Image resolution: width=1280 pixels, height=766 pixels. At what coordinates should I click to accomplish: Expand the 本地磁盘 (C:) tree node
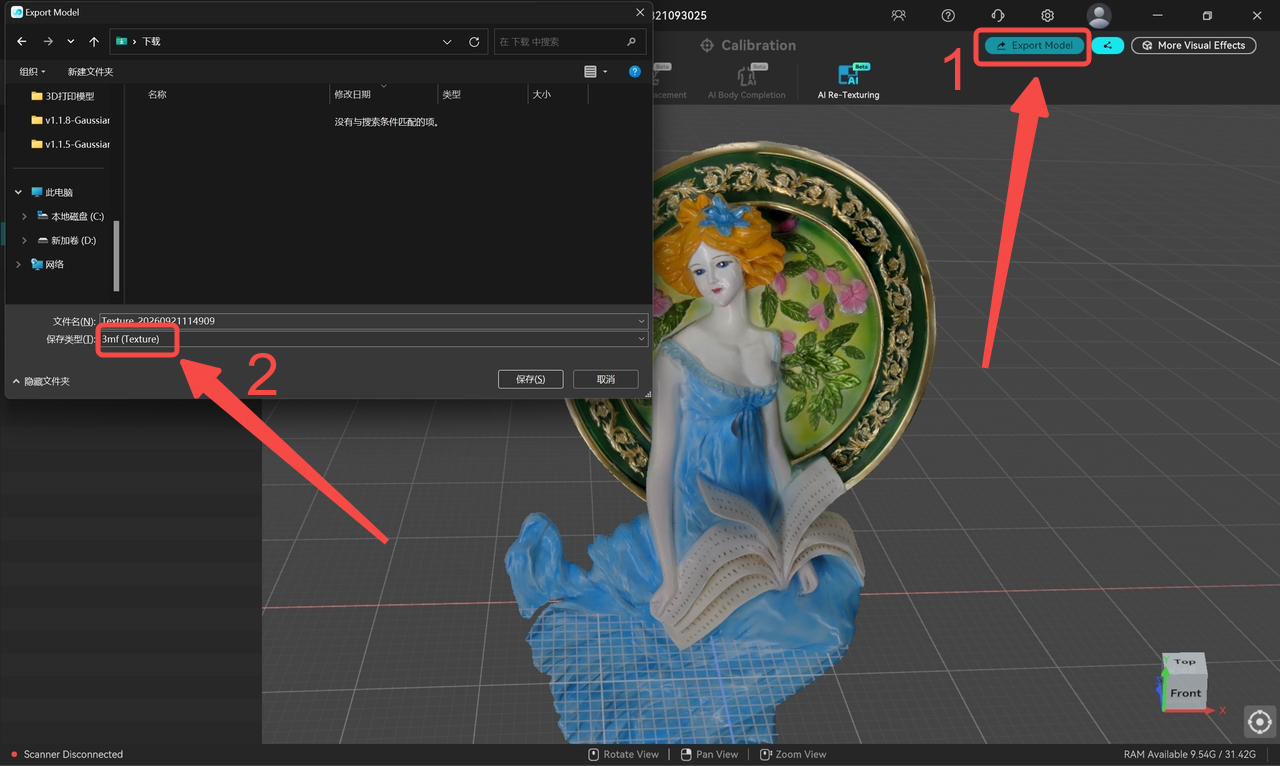[24, 216]
